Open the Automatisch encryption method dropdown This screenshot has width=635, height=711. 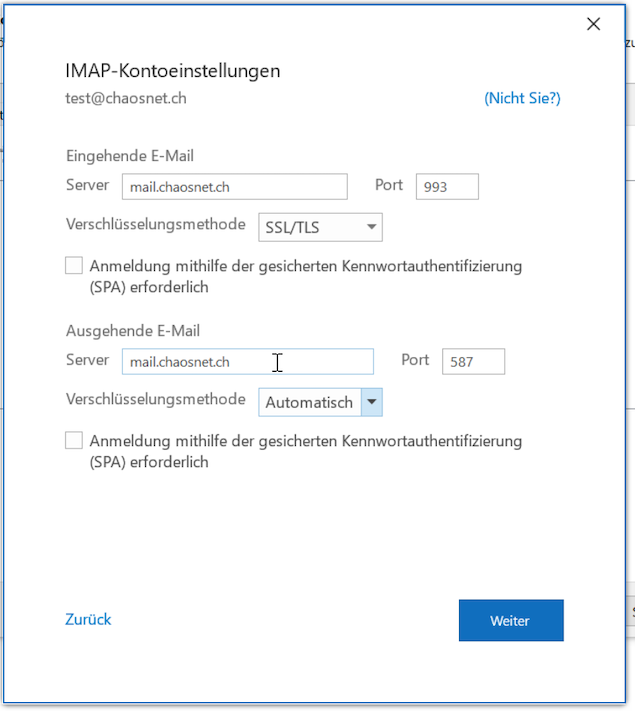tap(309, 402)
